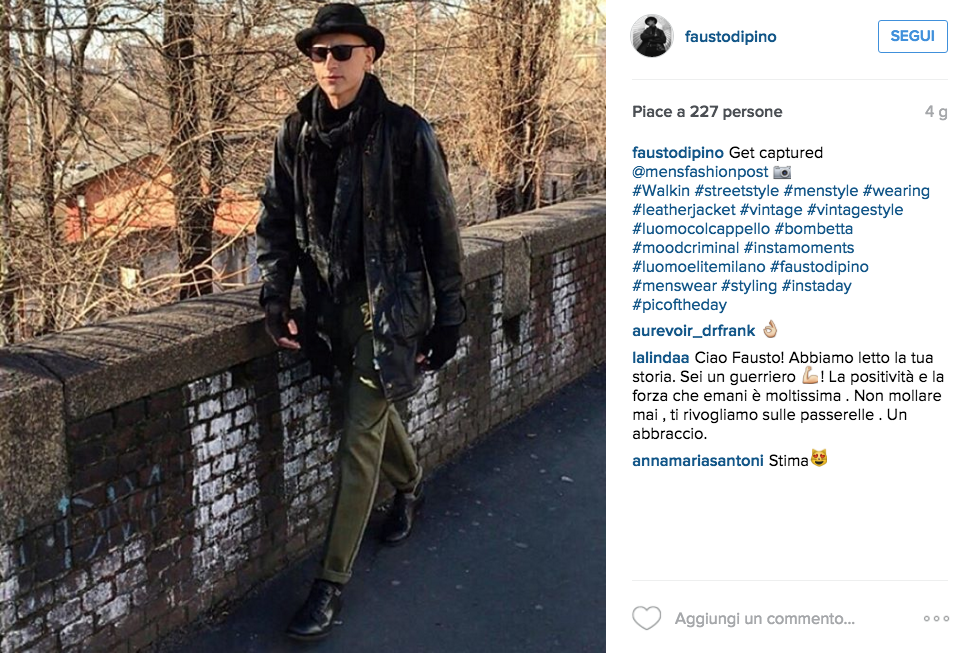The image size is (974, 653).
Task: Open faustodipino username in caption
Action: [678, 153]
